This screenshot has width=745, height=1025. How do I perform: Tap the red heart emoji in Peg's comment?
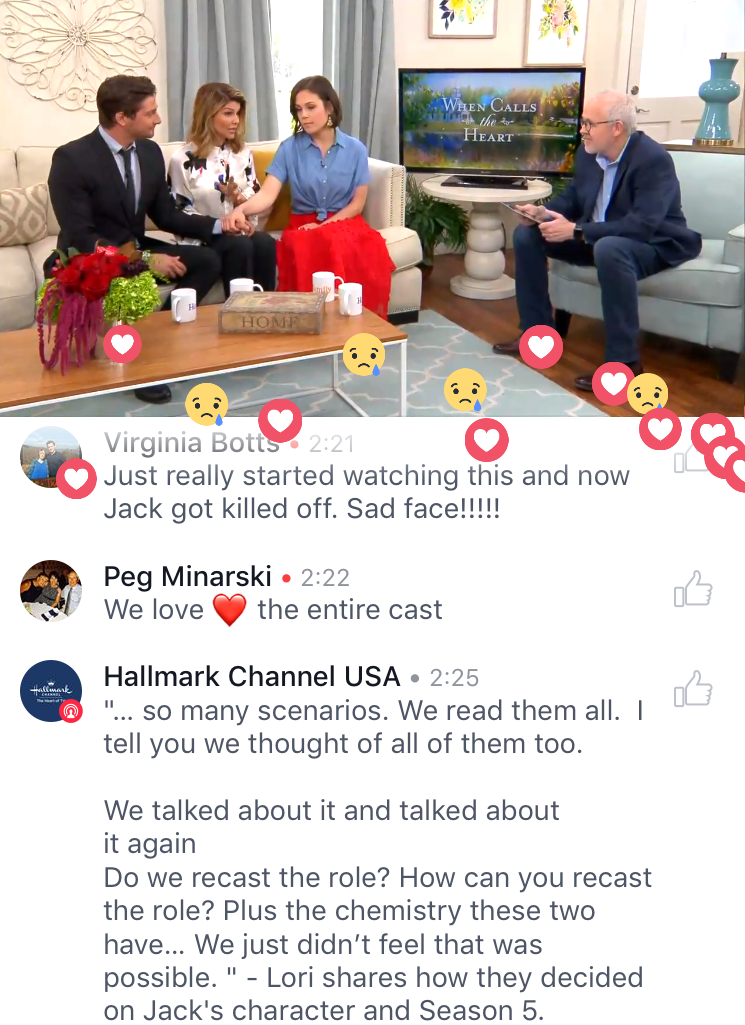coord(230,610)
